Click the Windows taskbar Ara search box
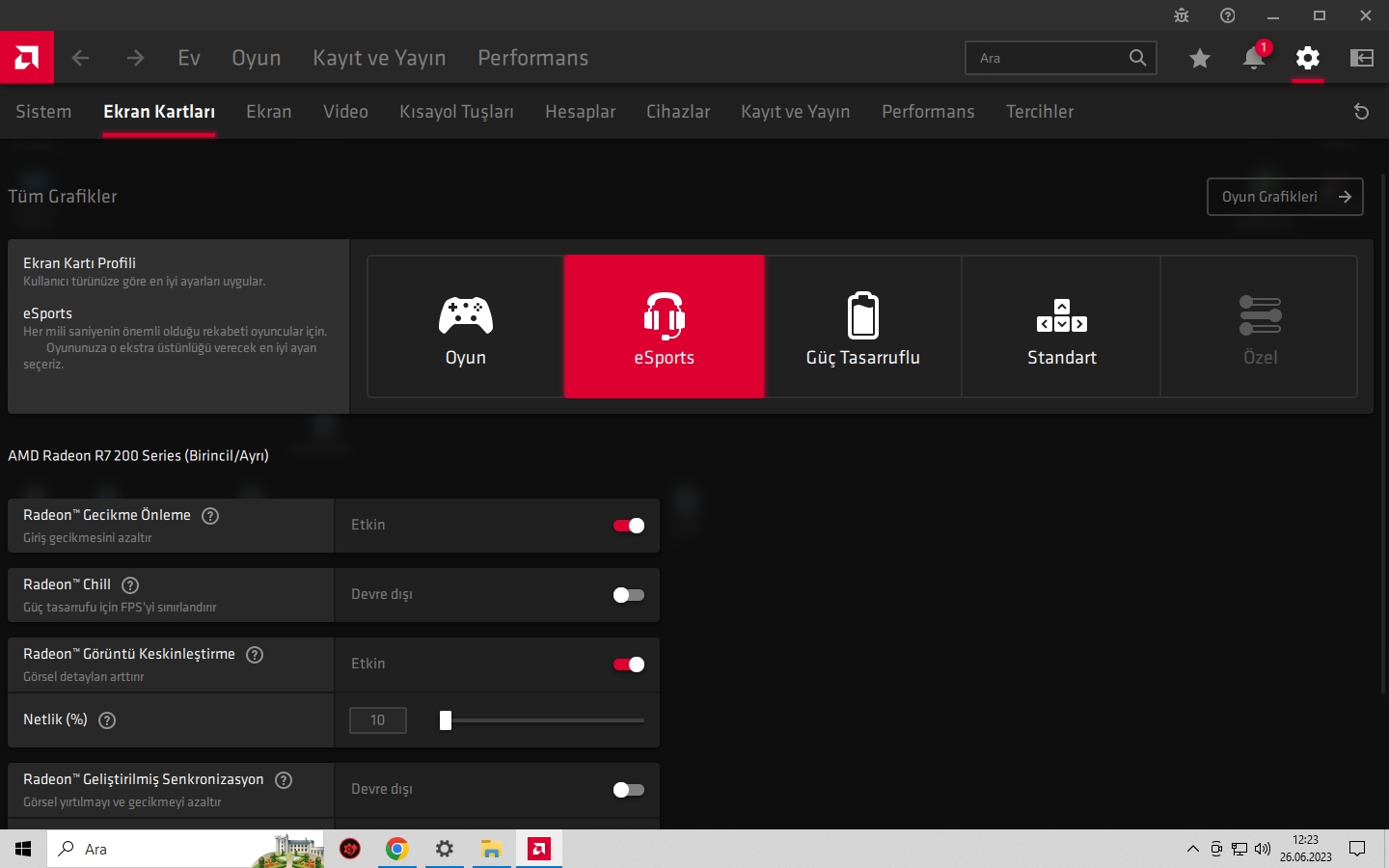Viewport: 1389px width, 868px height. pyautogui.click(x=185, y=849)
